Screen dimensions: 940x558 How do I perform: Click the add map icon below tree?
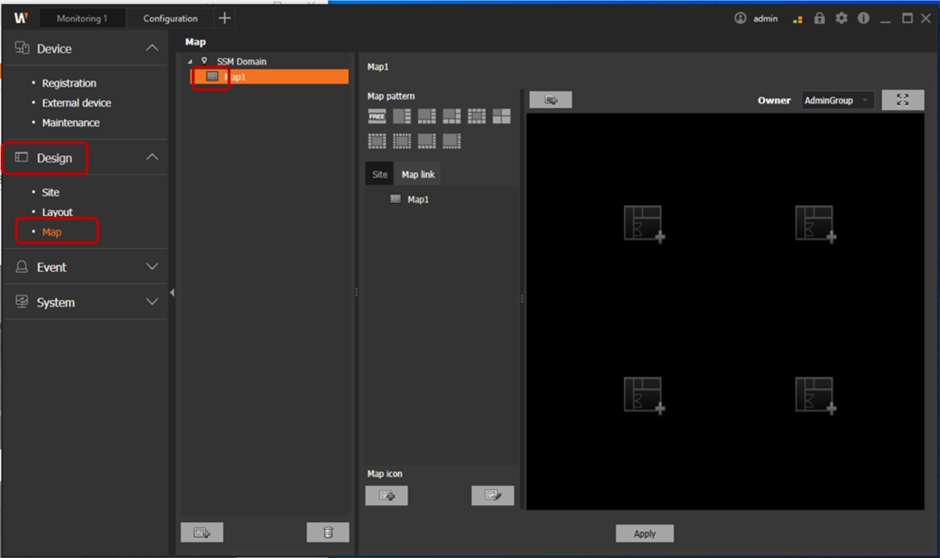[202, 532]
